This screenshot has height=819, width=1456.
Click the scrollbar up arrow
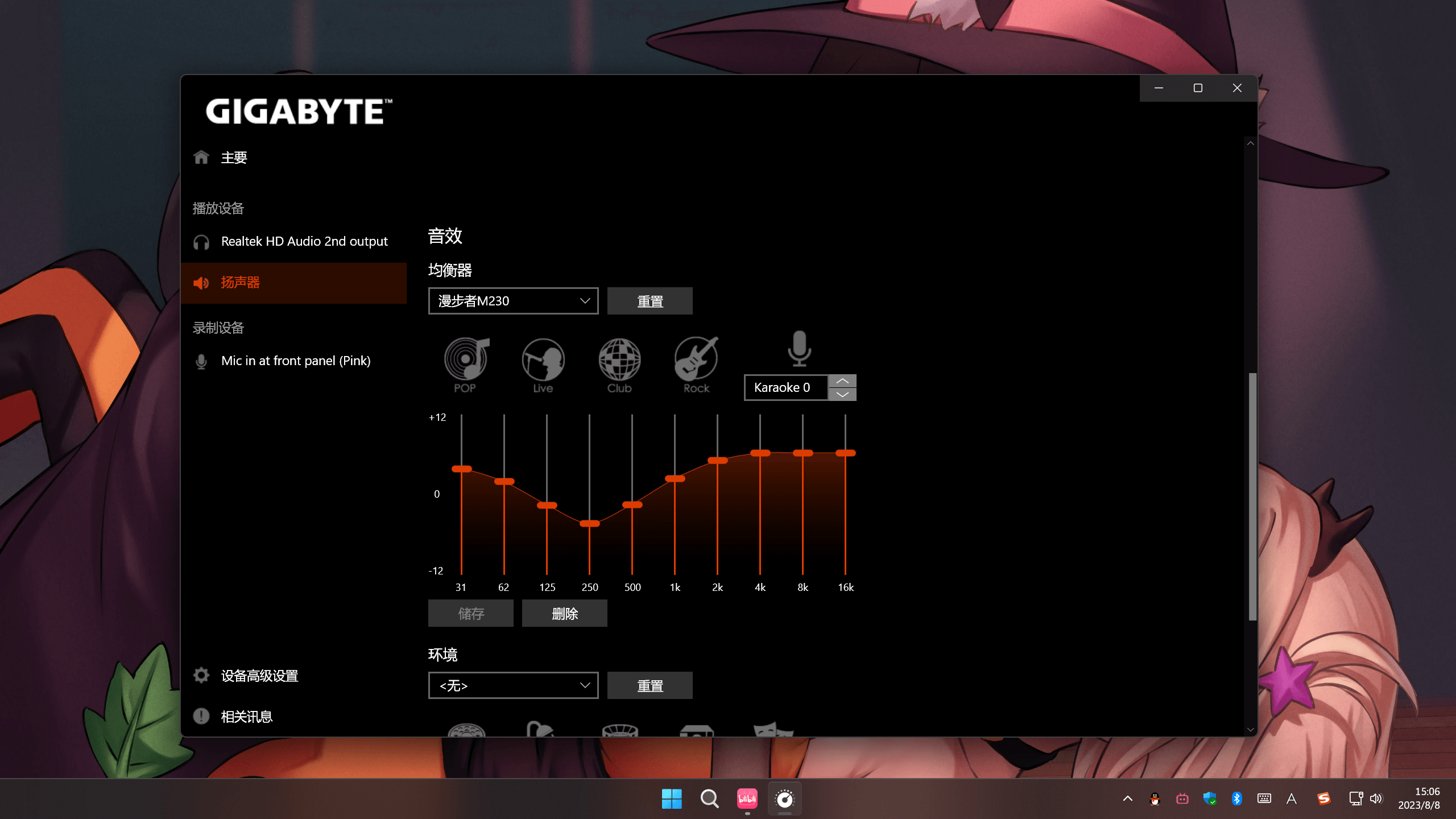(x=1251, y=143)
